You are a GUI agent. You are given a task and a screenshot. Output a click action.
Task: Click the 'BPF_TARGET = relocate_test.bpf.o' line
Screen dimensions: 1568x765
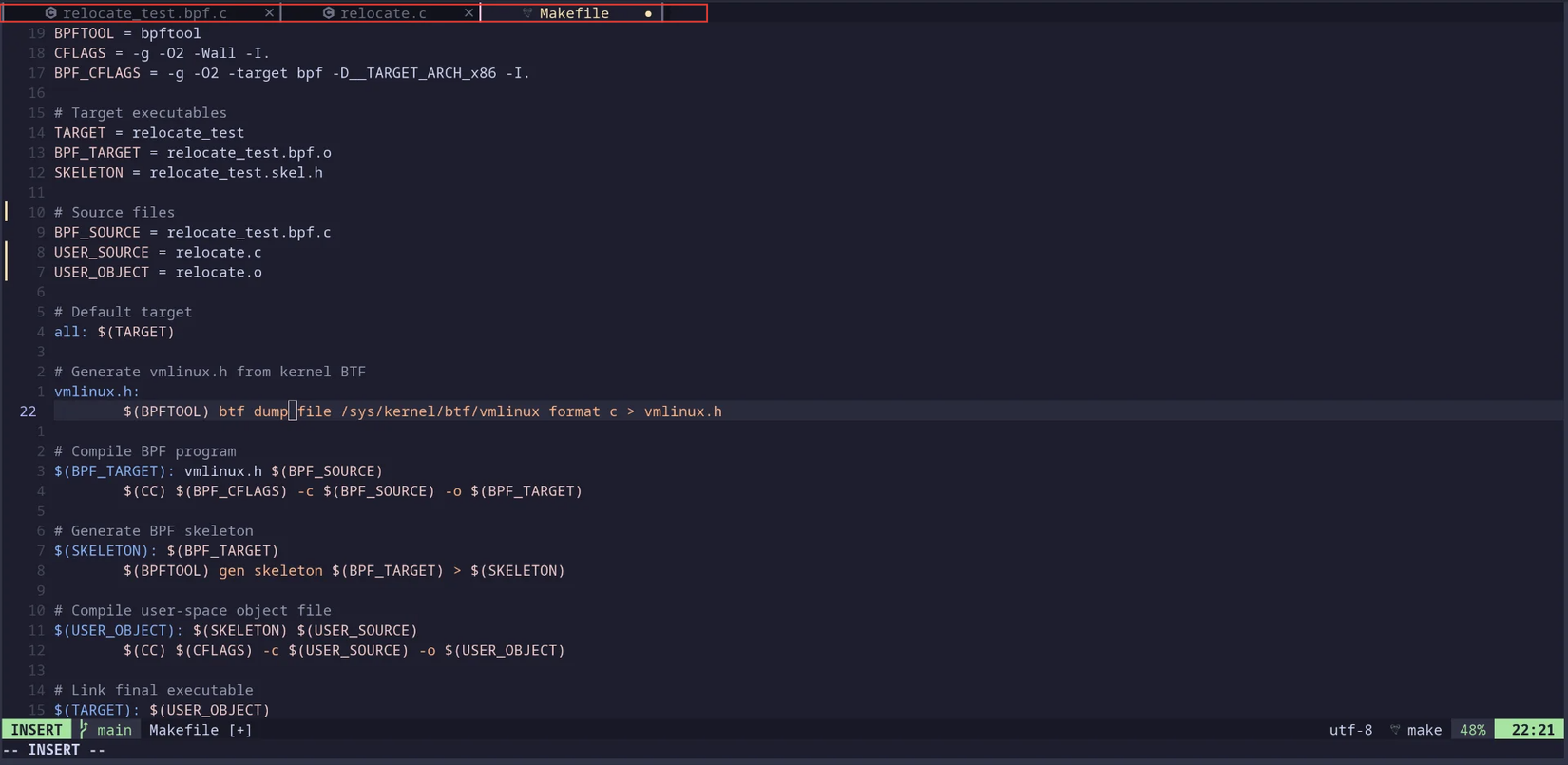click(193, 153)
